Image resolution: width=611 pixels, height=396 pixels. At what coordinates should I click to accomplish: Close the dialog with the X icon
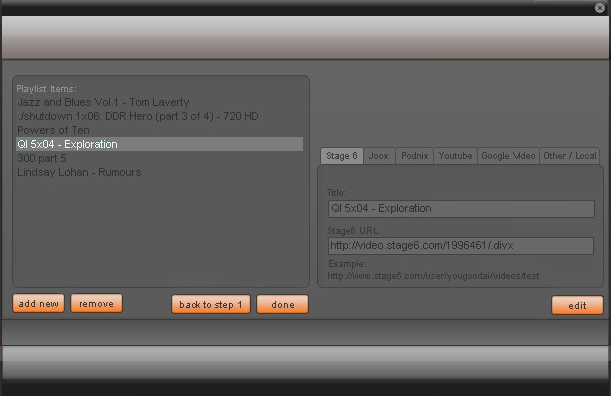point(600,8)
